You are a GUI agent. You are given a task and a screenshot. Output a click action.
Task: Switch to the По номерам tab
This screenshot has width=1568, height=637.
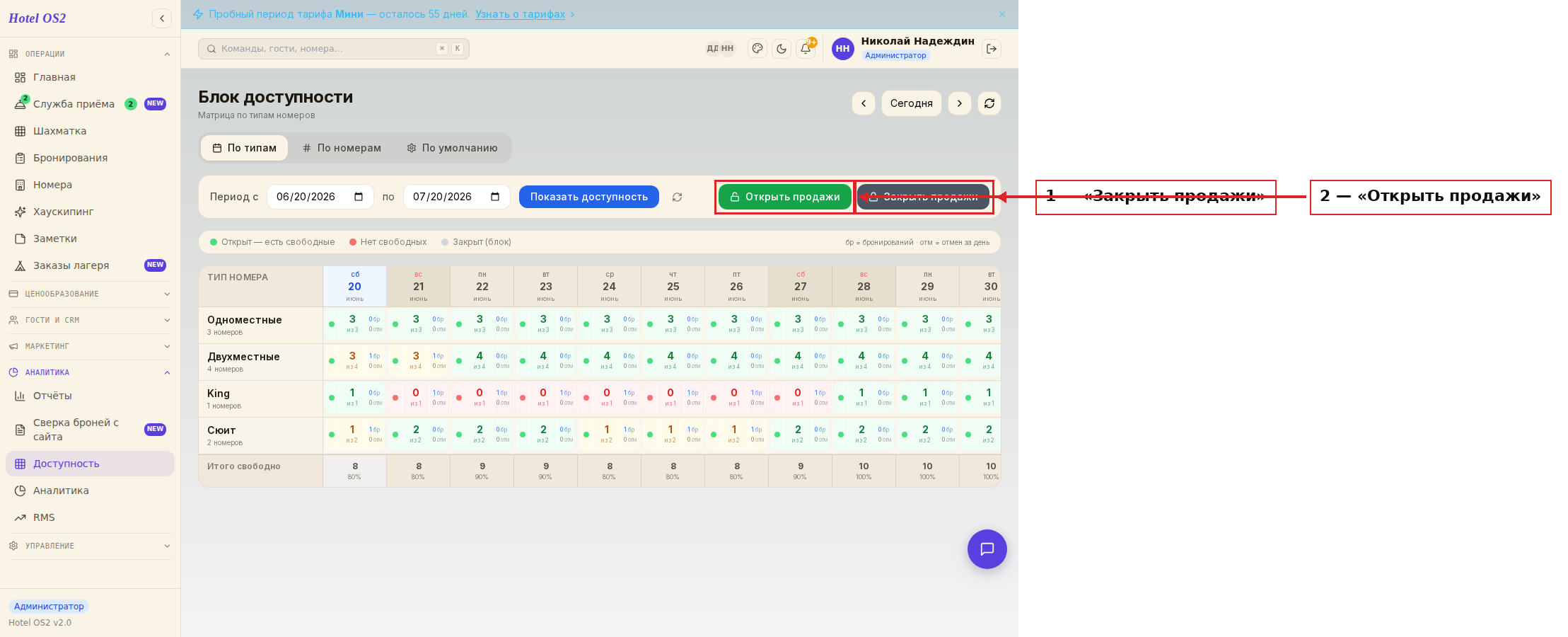tap(342, 148)
